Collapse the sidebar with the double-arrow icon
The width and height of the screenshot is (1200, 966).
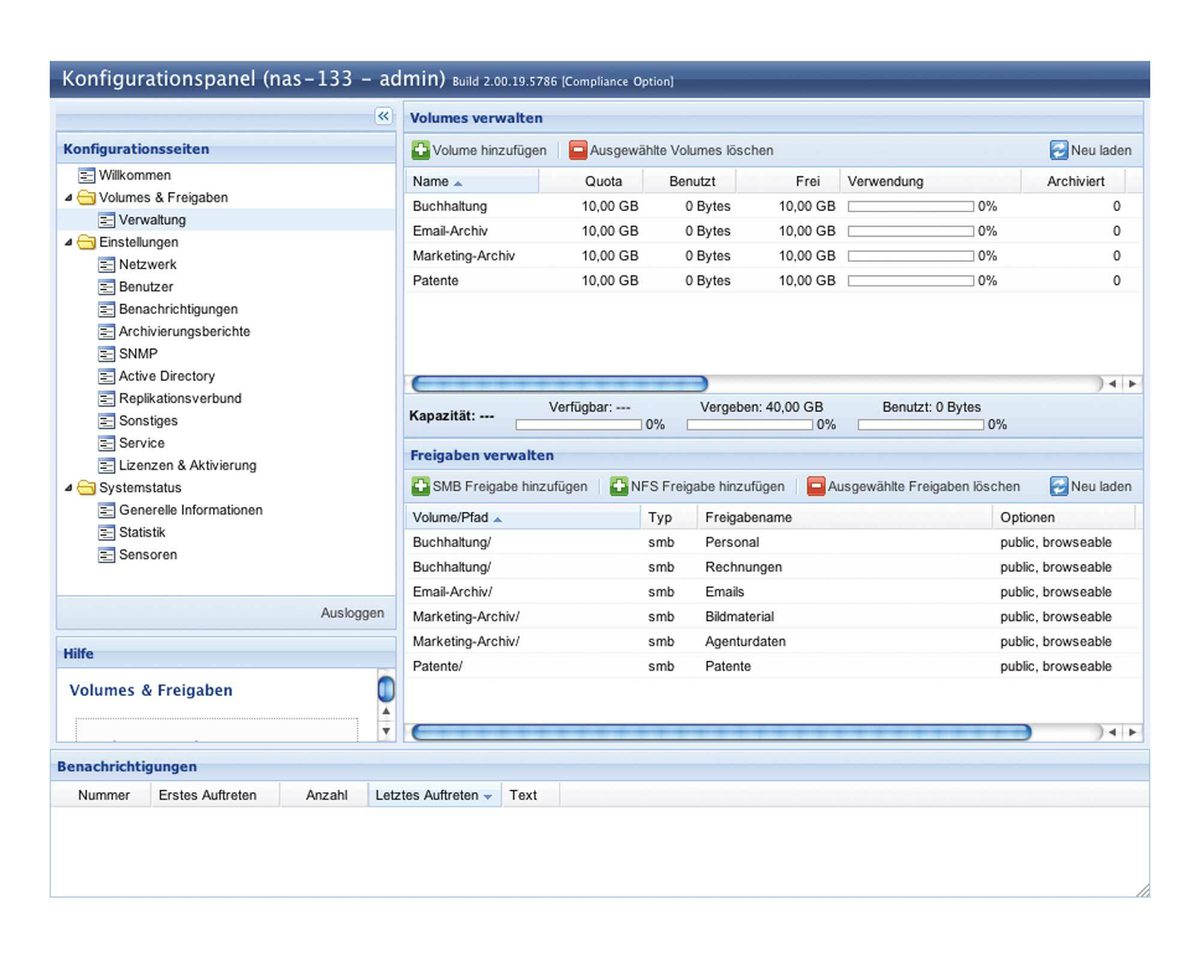[384, 117]
